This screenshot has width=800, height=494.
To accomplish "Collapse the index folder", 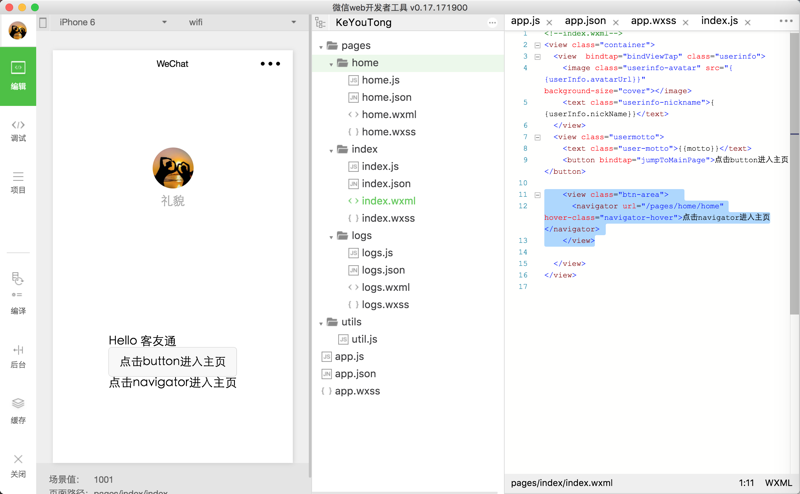I will tap(331, 151).
